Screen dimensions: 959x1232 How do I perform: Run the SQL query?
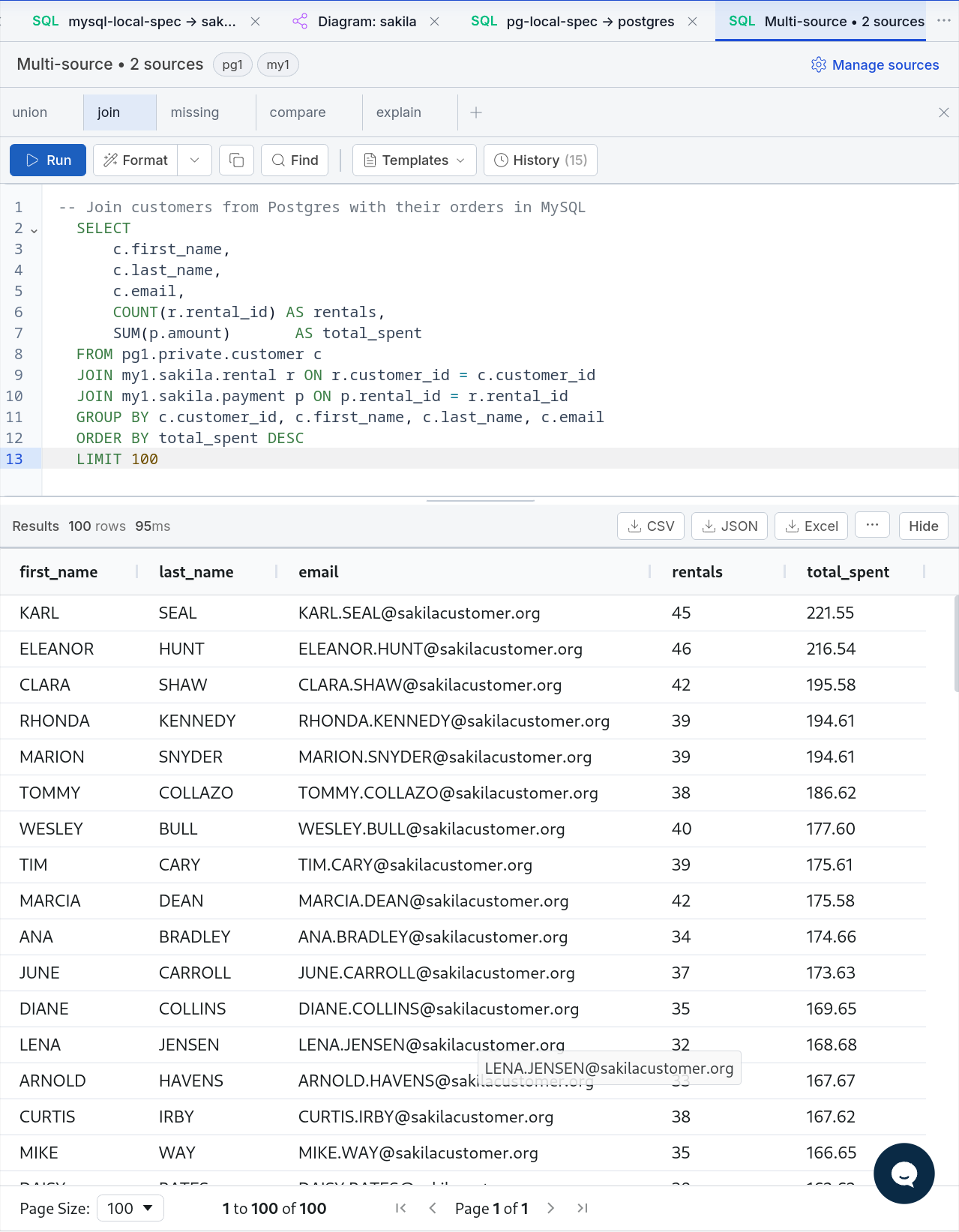click(x=48, y=160)
